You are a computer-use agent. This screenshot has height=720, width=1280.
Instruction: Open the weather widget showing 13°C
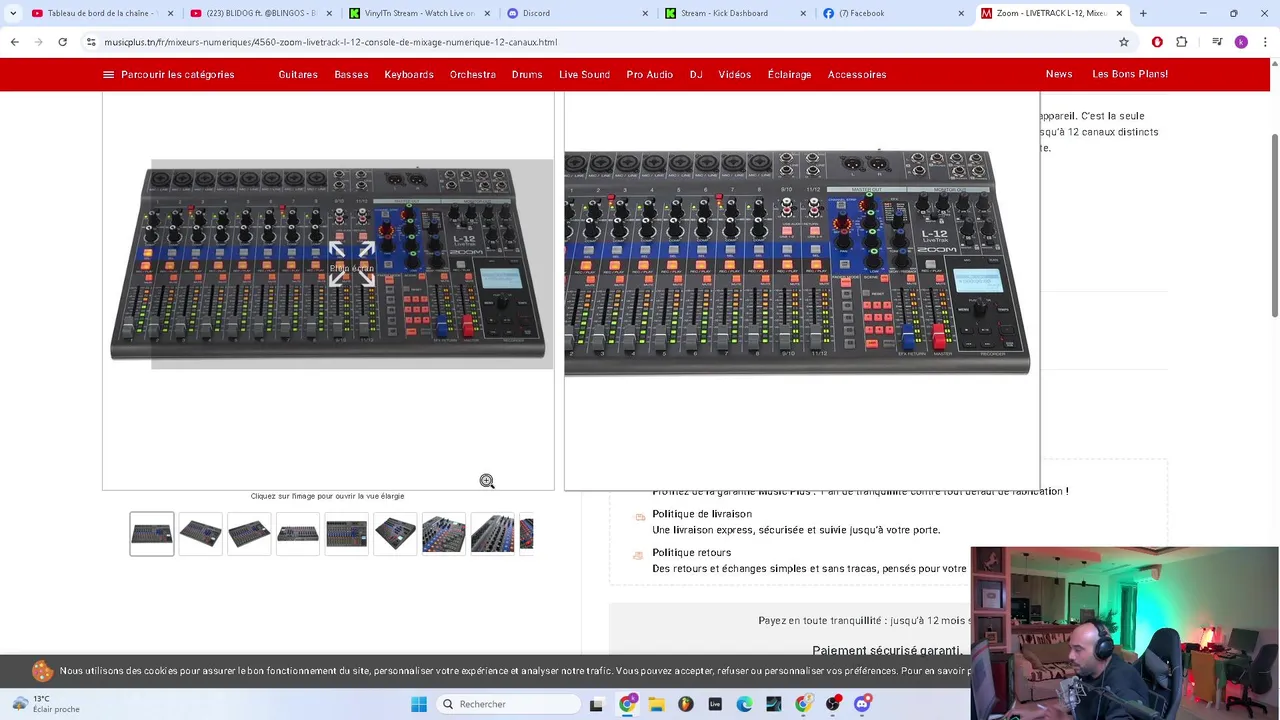pyautogui.click(x=46, y=704)
